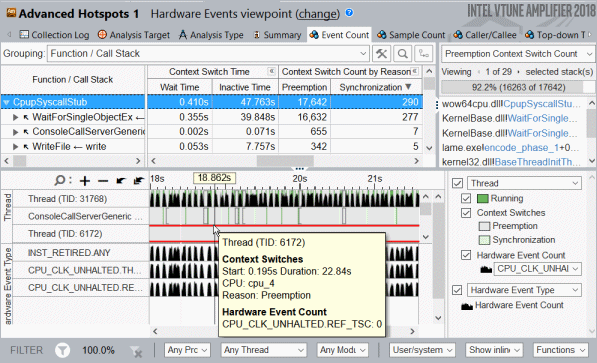
Task: Click the reset zoom arrow icon
Action: [139, 181]
